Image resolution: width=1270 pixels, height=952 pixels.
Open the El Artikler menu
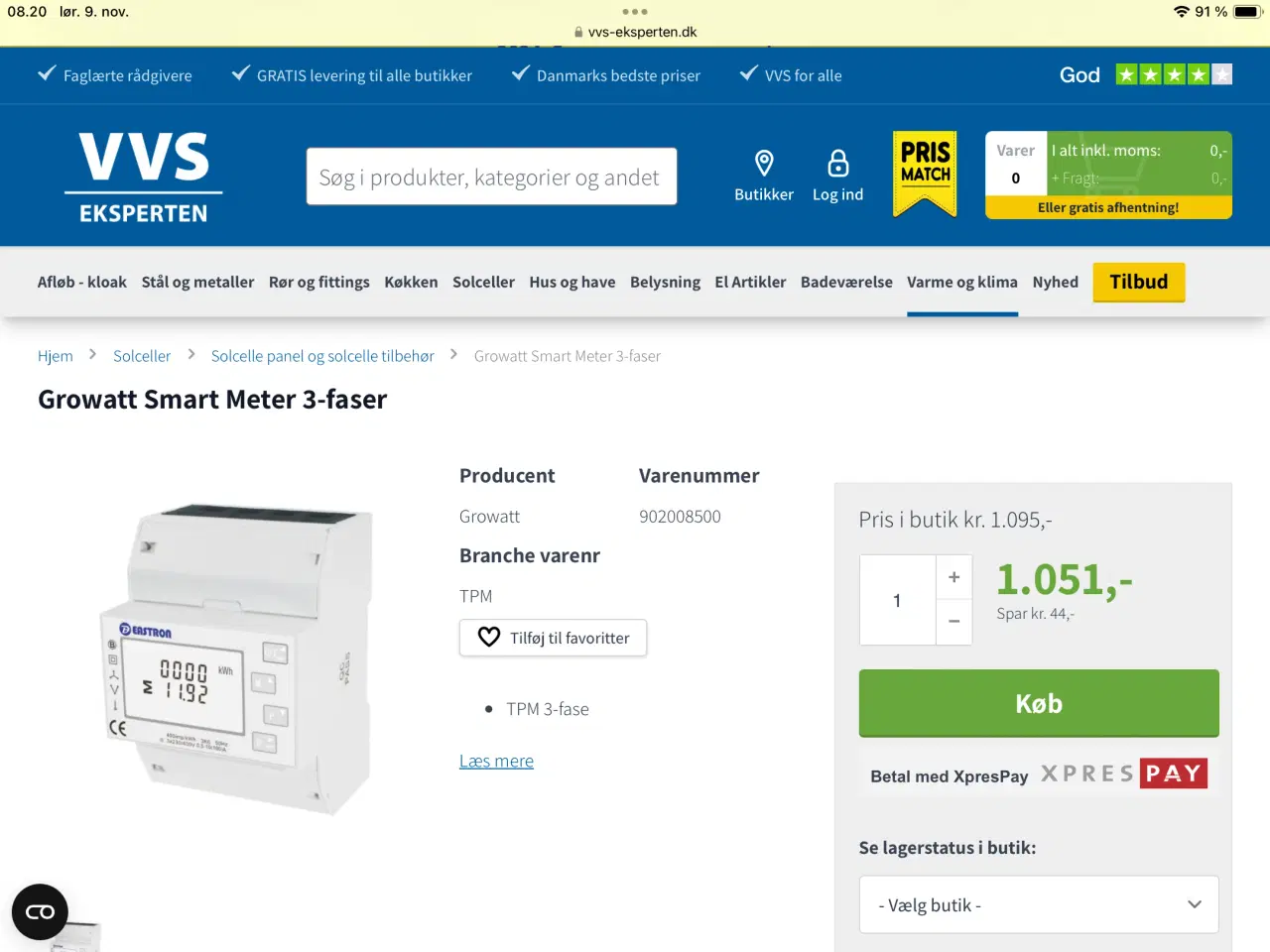point(750,282)
